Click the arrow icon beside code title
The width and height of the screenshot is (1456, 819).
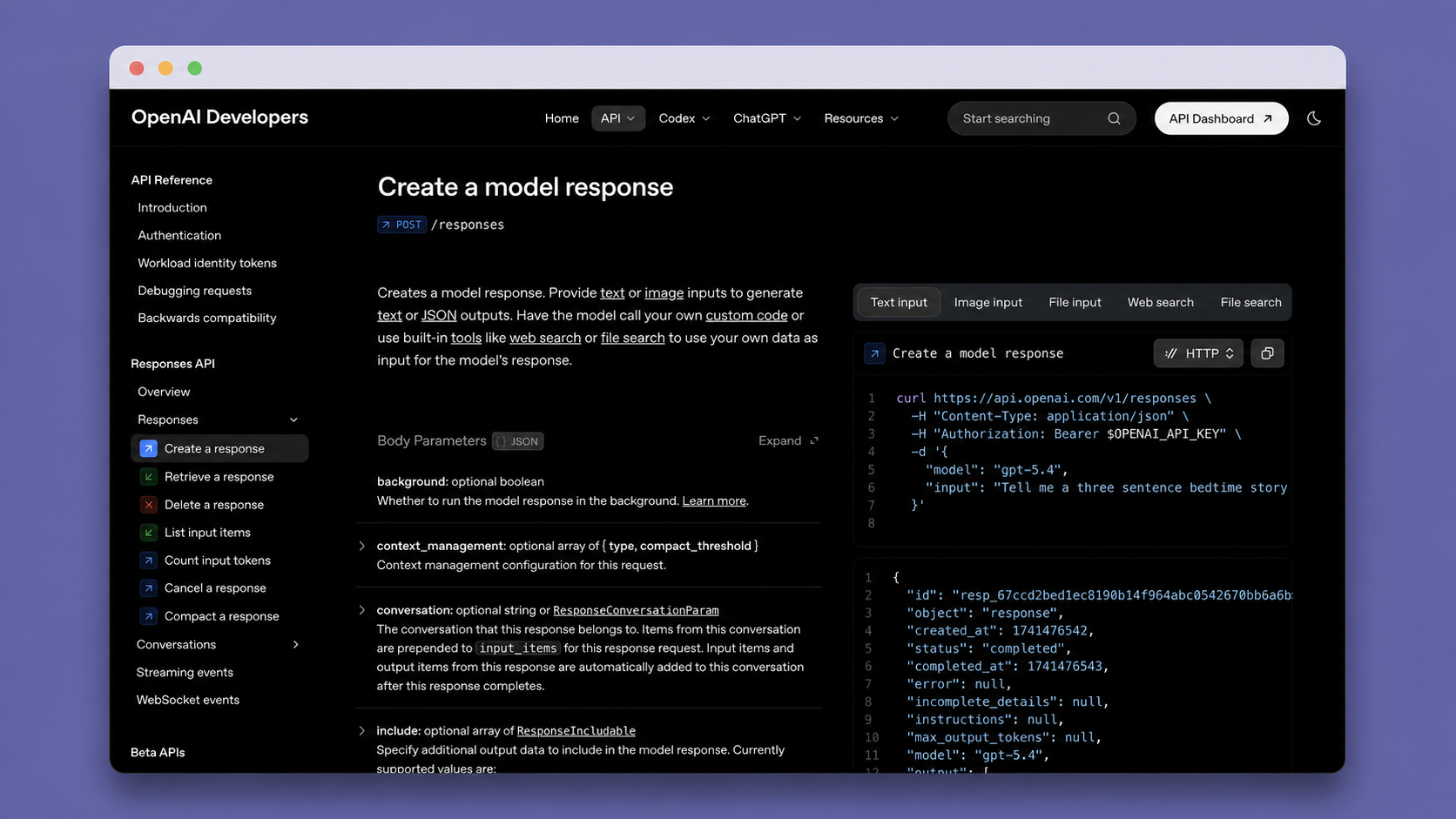[874, 353]
